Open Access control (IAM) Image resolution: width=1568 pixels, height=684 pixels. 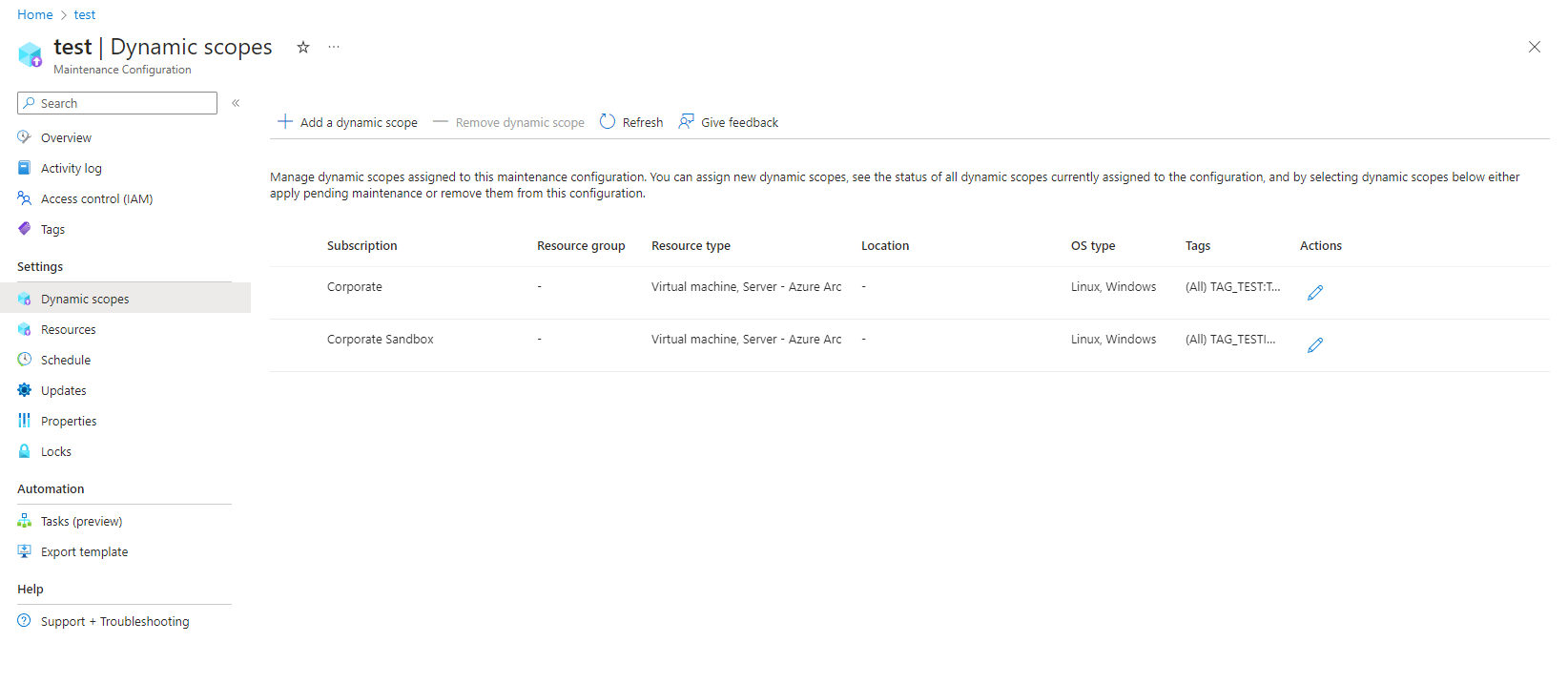point(96,199)
